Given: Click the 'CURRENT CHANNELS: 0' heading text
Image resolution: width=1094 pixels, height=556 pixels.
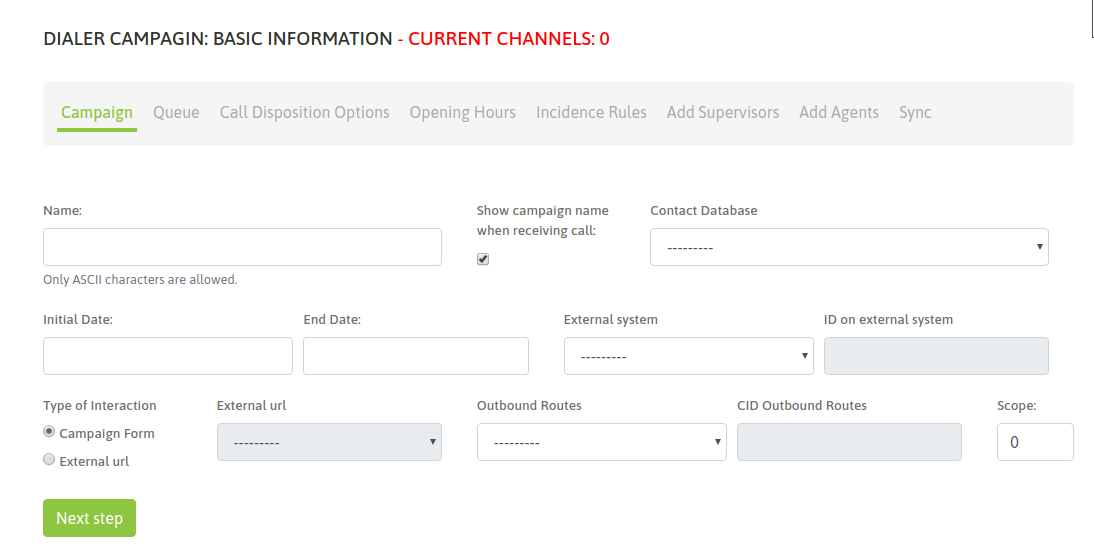Looking at the screenshot, I should (x=509, y=38).
